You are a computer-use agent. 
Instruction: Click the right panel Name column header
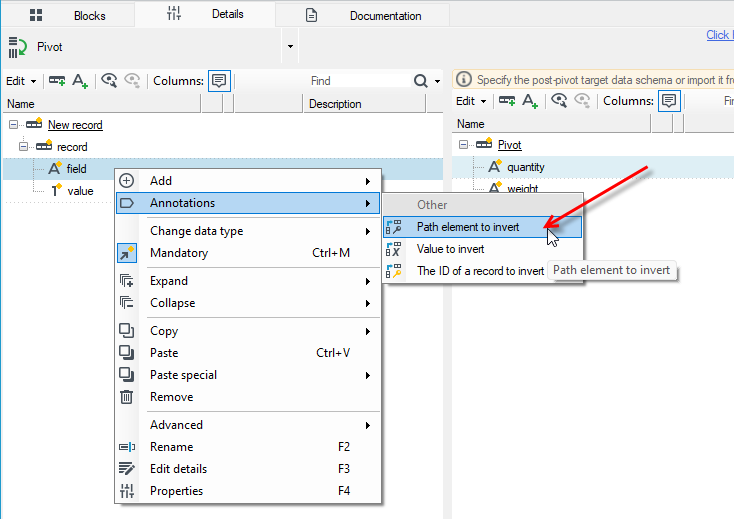[x=552, y=124]
